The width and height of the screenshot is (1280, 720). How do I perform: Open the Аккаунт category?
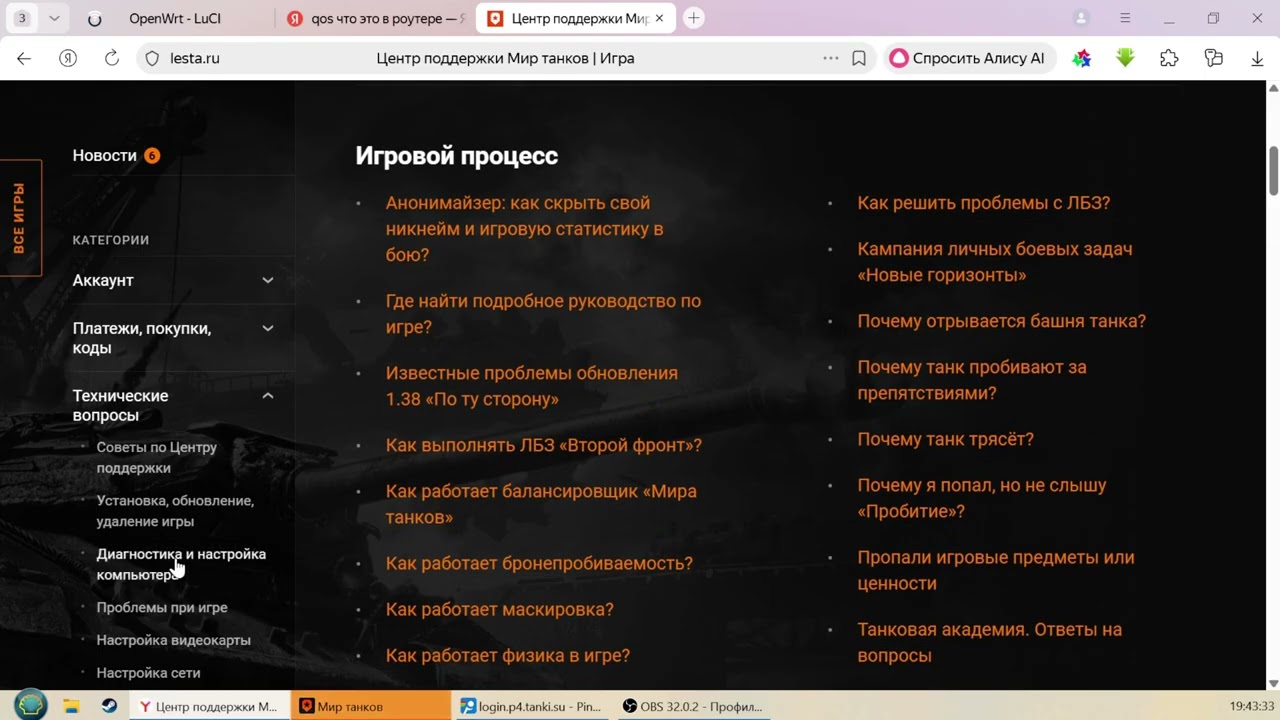click(103, 280)
